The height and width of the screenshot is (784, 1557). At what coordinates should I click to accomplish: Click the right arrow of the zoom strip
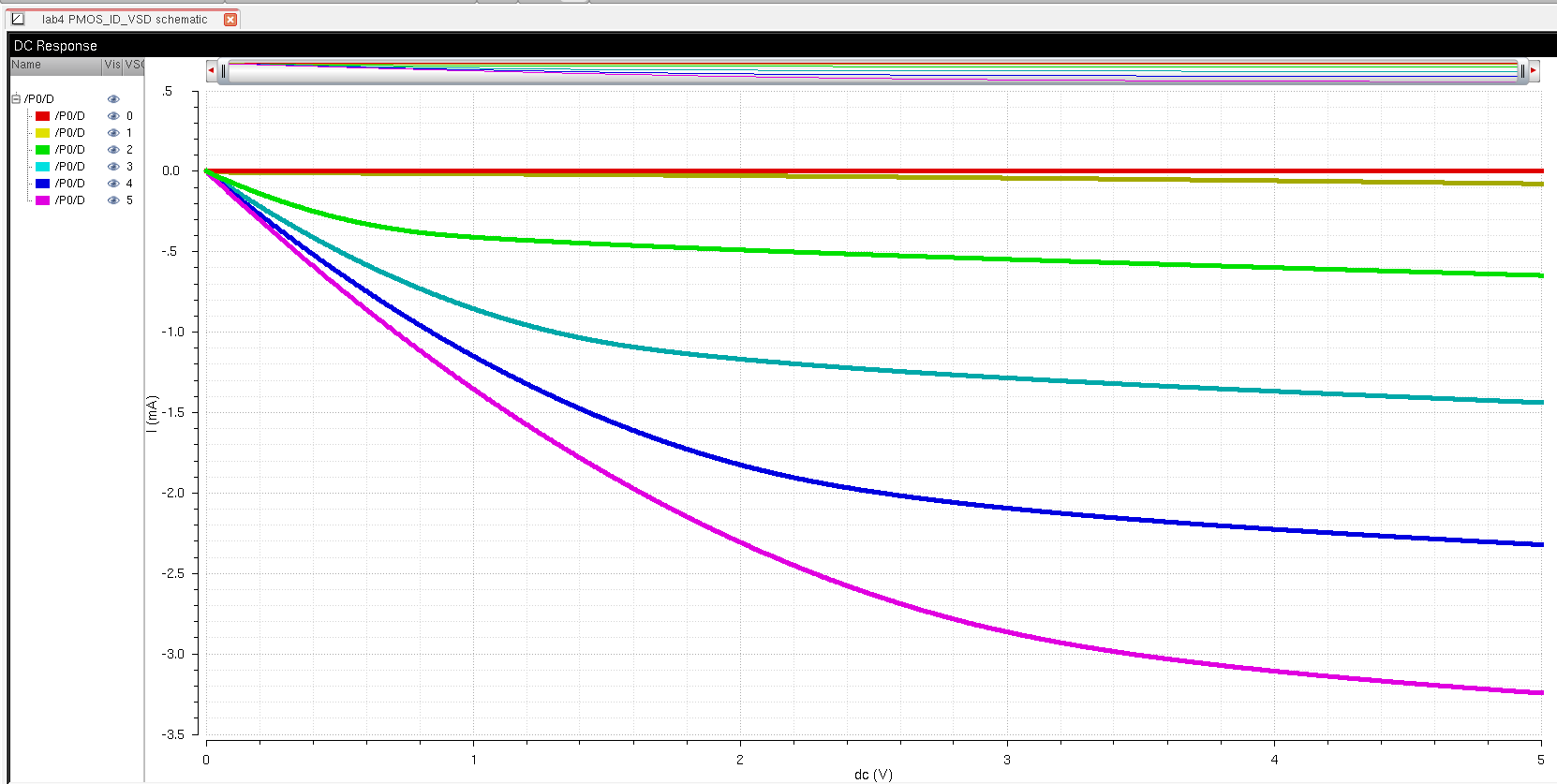click(x=1534, y=70)
